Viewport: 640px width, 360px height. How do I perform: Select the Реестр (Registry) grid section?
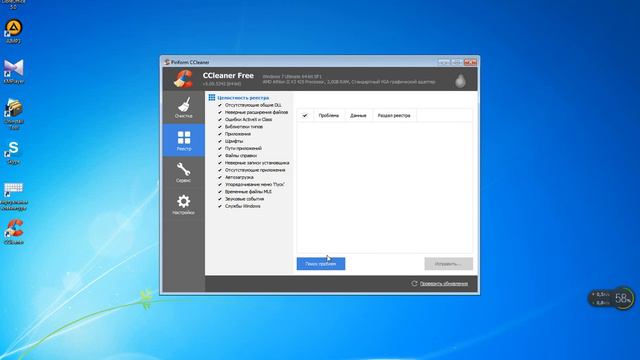(184, 140)
